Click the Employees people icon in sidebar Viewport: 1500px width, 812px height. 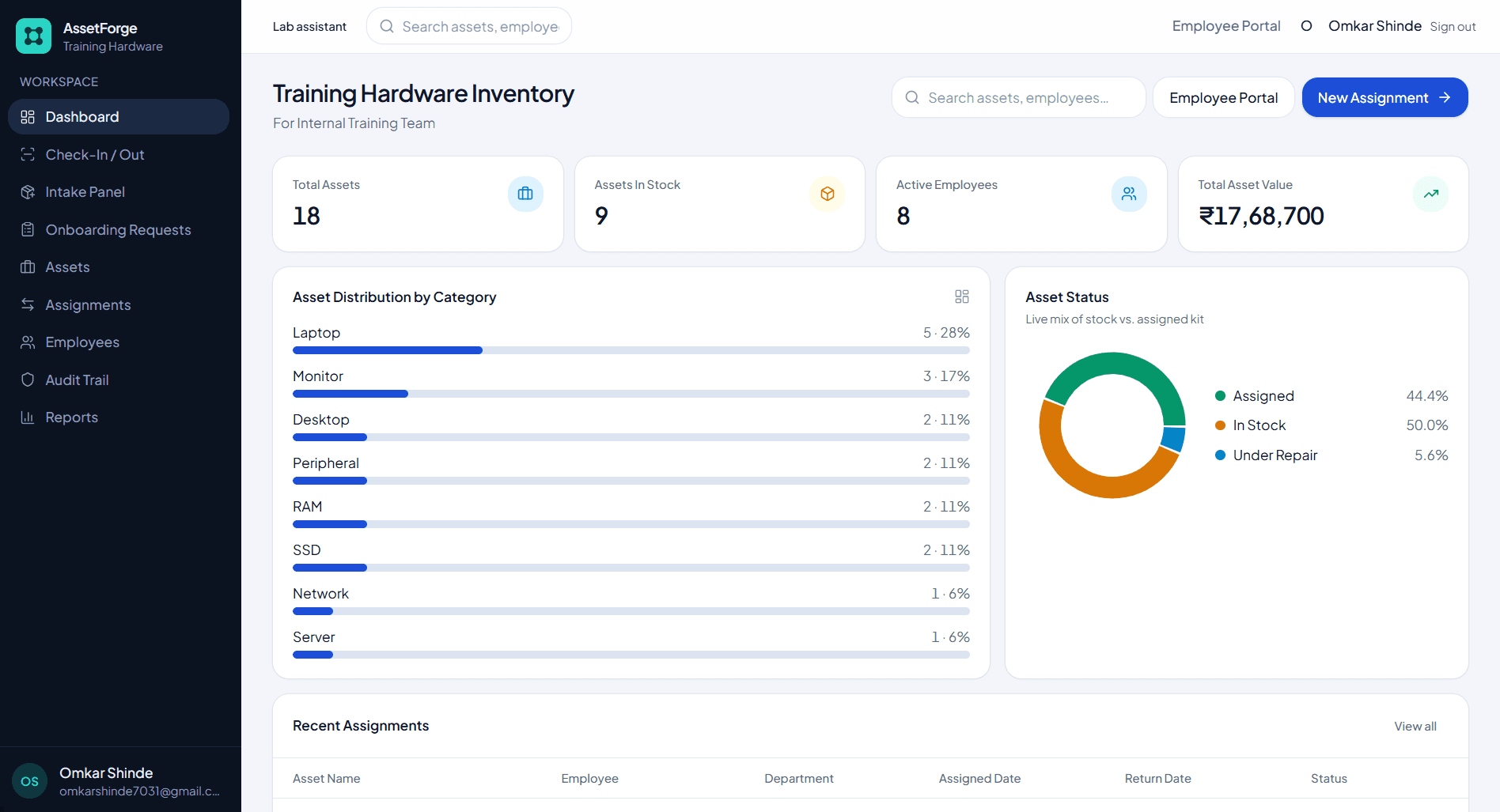(x=28, y=342)
